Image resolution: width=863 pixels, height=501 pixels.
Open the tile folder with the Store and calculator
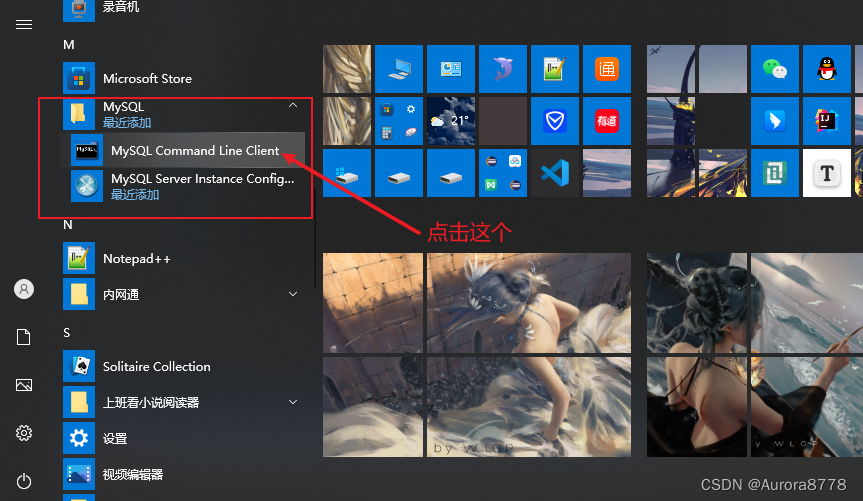pyautogui.click(x=399, y=121)
